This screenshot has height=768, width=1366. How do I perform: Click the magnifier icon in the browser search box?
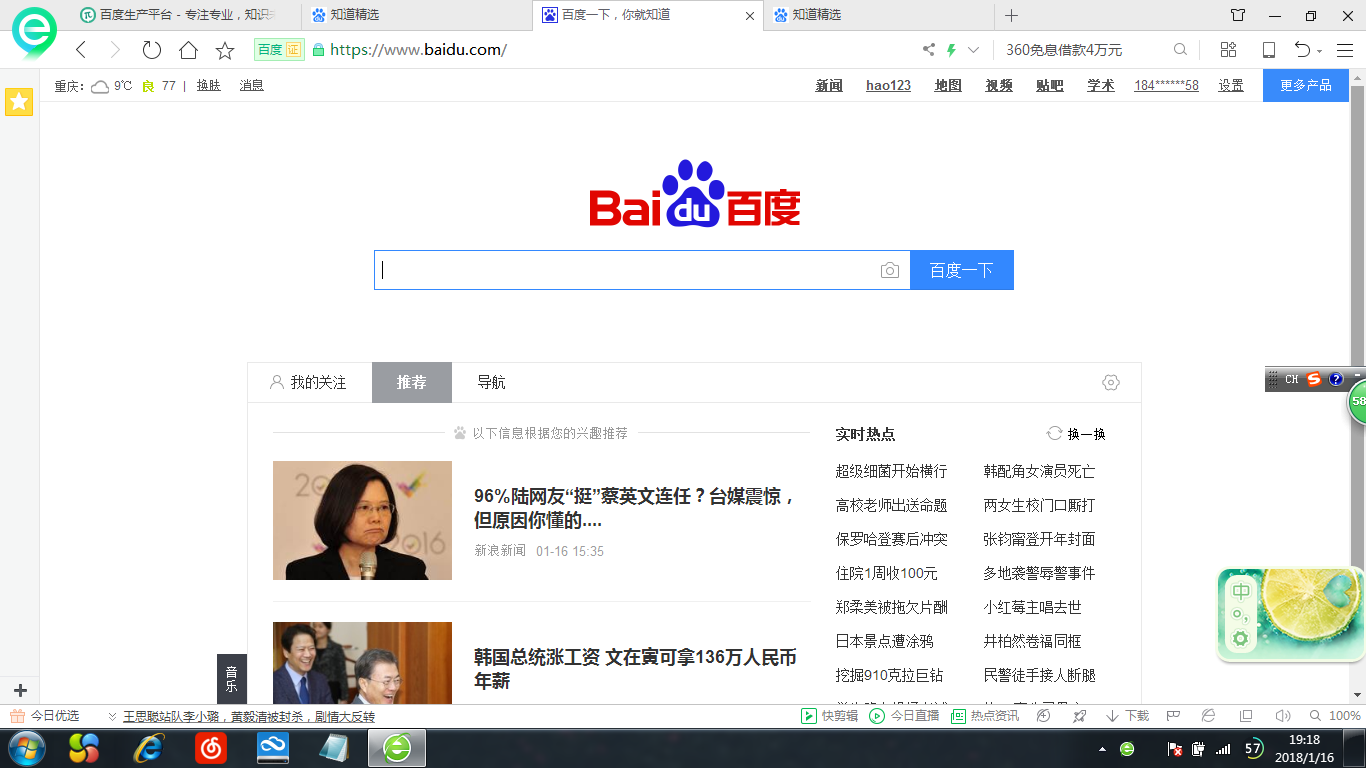click(1181, 50)
